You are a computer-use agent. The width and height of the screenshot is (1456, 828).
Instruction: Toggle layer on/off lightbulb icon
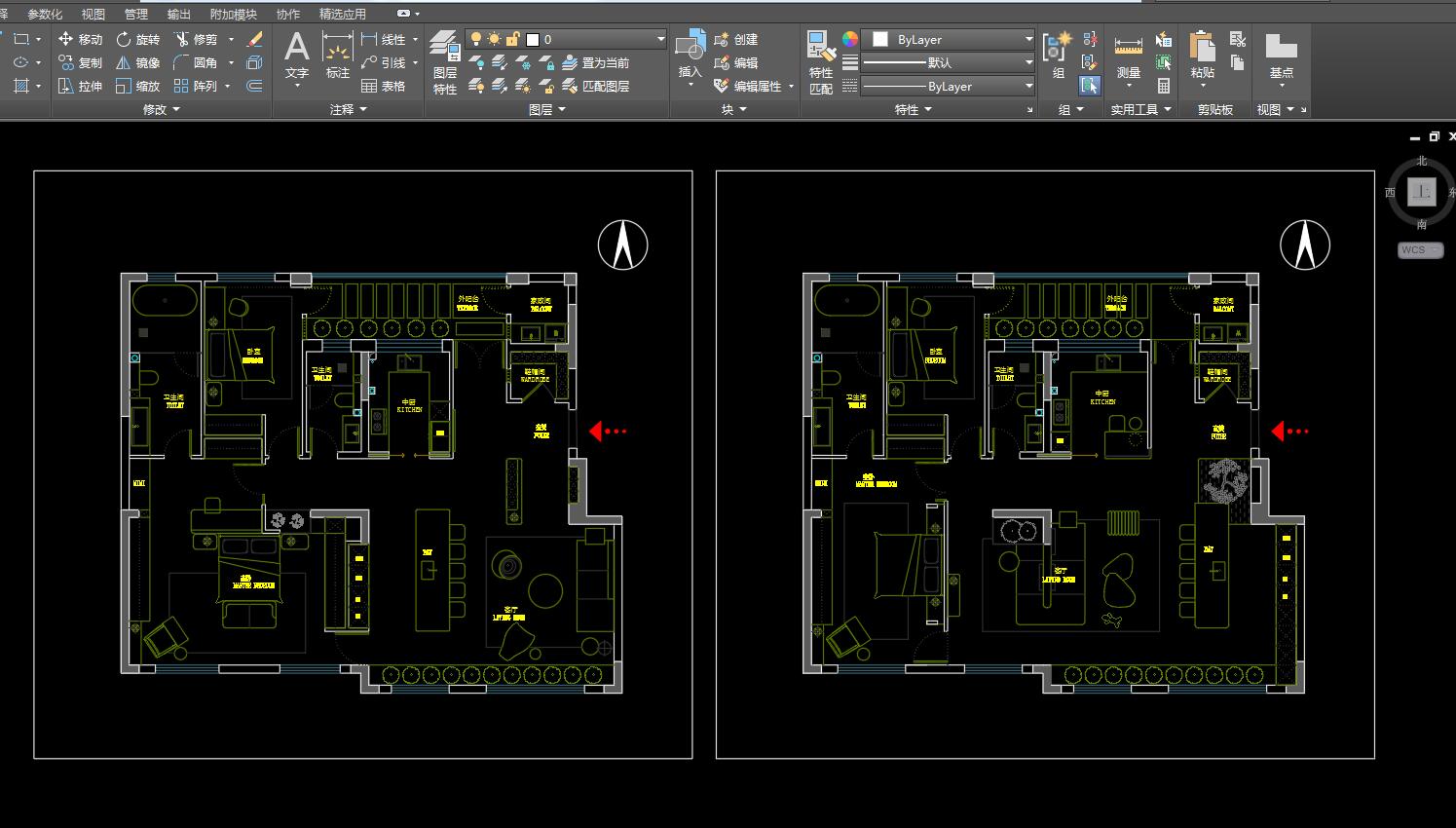click(476, 39)
